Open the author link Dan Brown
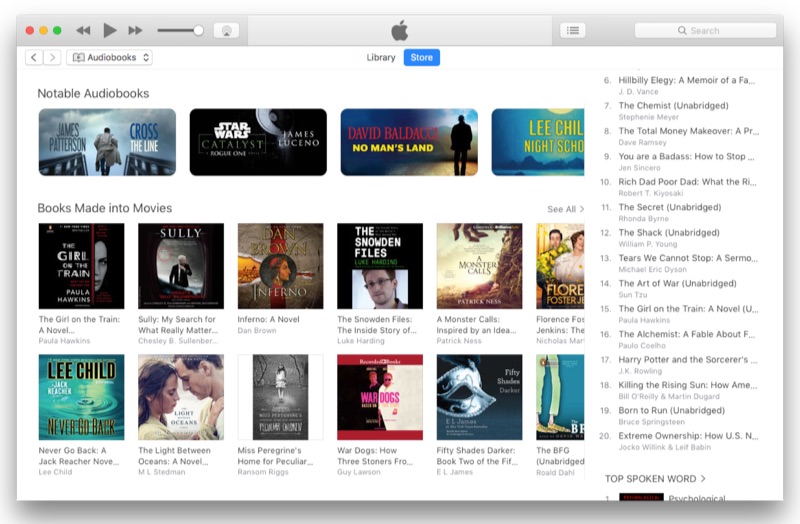This screenshot has width=800, height=524. (x=258, y=343)
